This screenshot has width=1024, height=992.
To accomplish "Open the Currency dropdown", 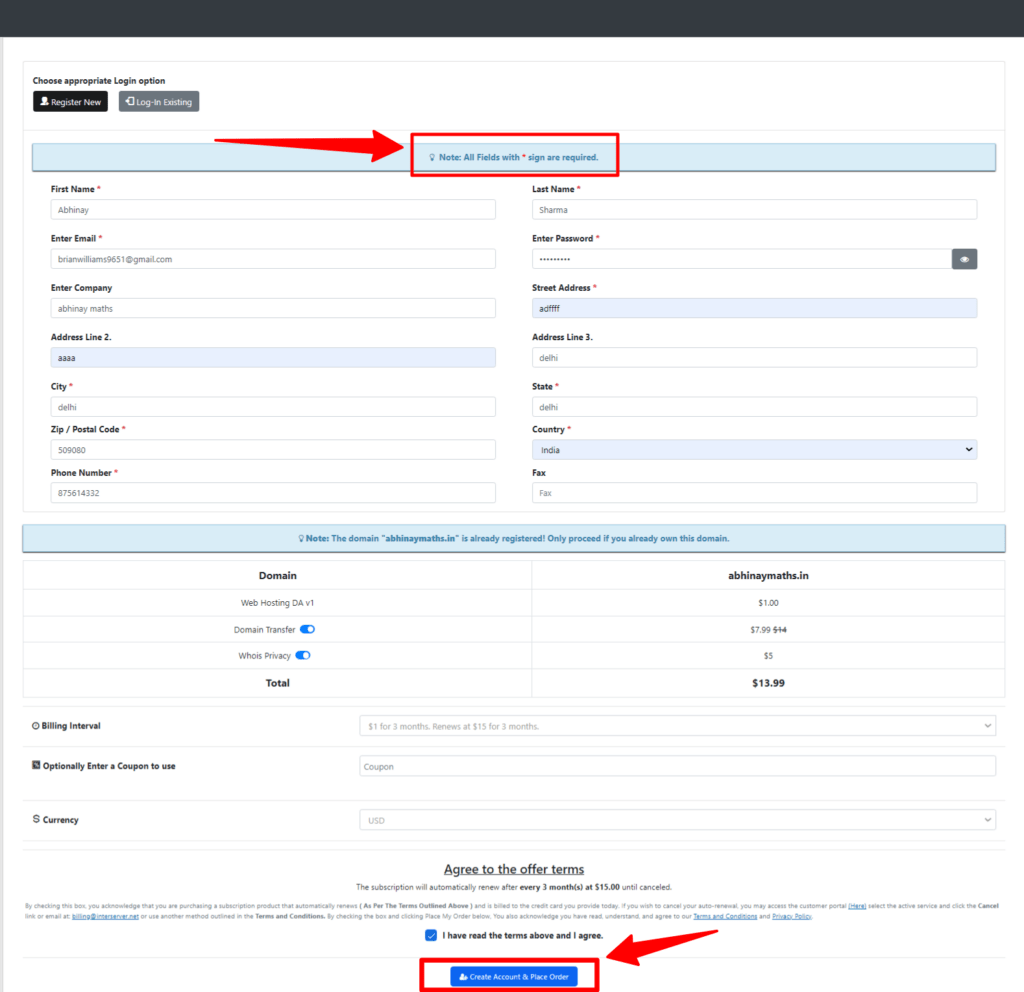I will 677,820.
